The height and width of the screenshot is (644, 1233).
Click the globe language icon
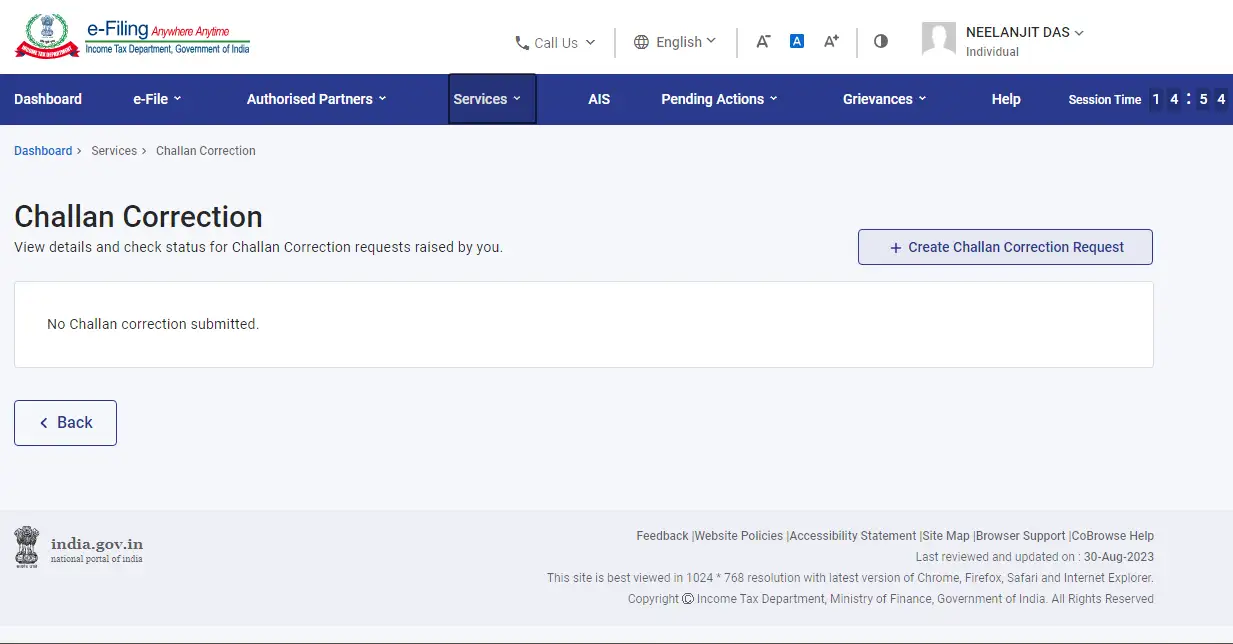[x=640, y=41]
